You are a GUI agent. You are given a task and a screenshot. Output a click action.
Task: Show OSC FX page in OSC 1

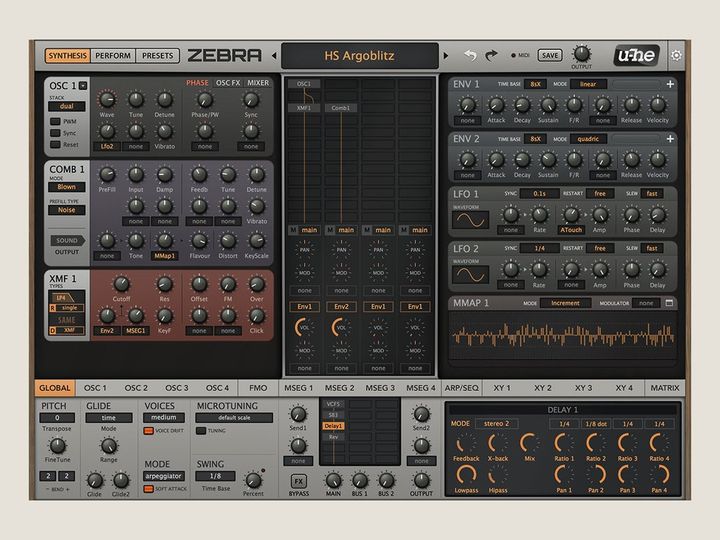click(x=228, y=83)
